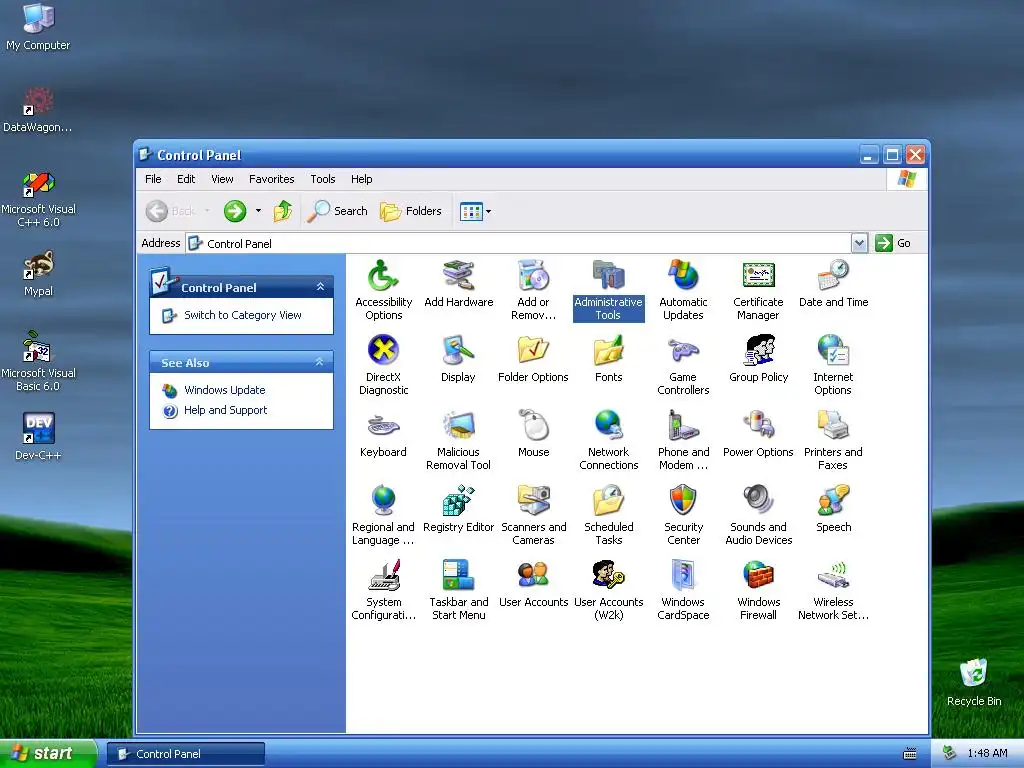Open Mouse settings icon

point(534,434)
